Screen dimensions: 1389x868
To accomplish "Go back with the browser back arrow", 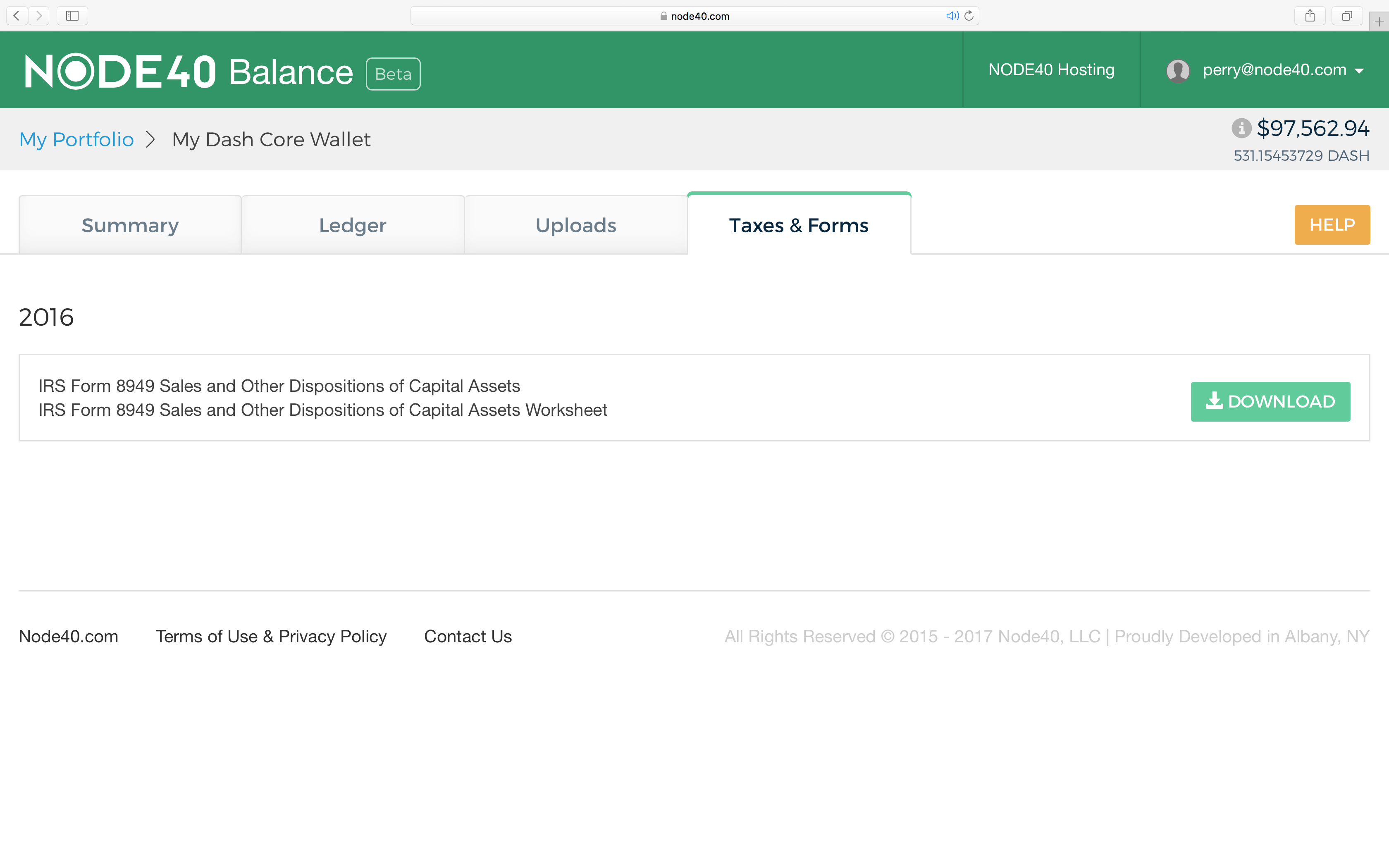I will coord(17,16).
